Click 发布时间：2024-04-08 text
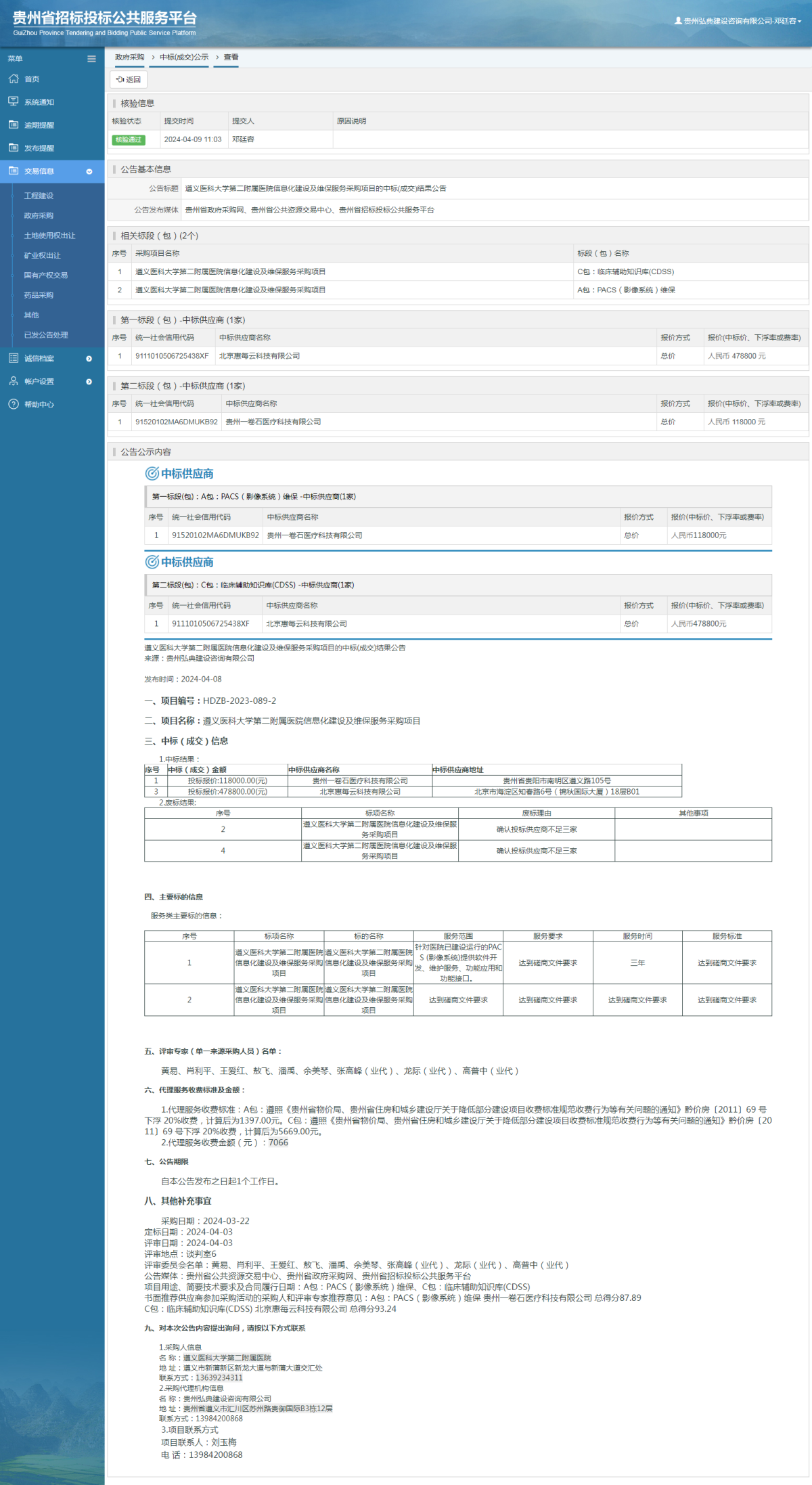The width and height of the screenshot is (812, 1485). point(183,679)
